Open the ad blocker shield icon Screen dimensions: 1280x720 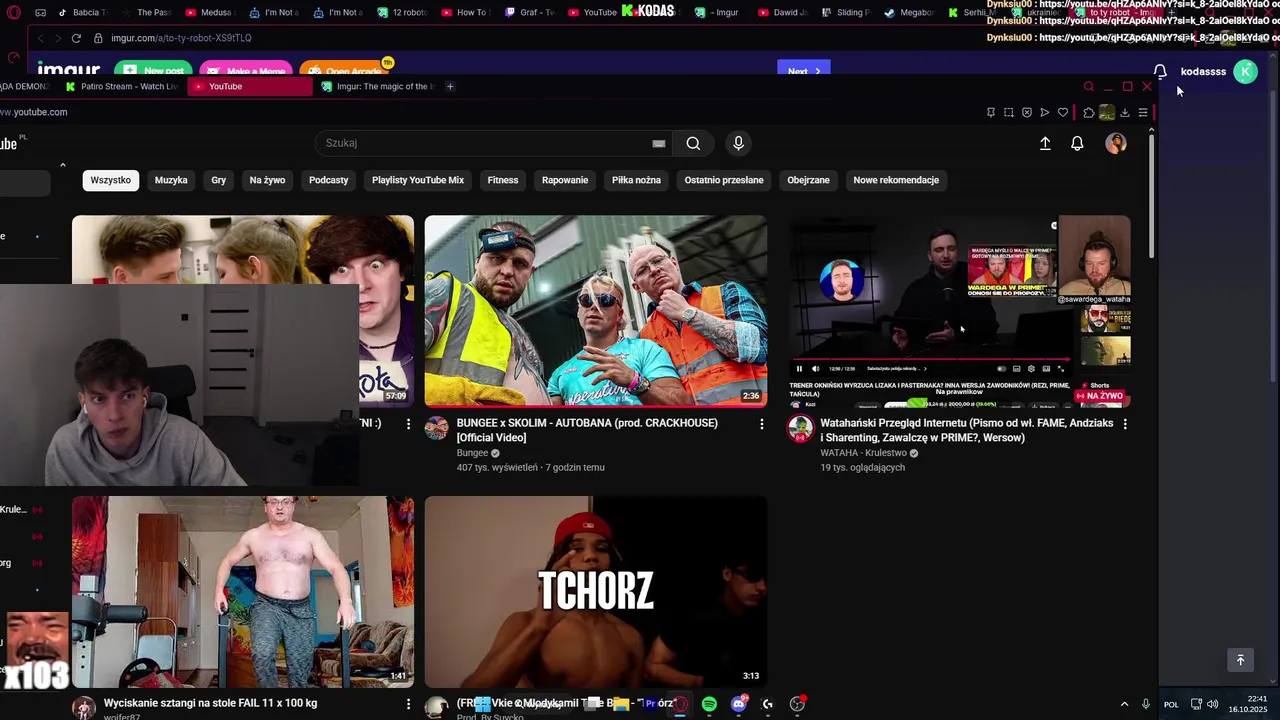click(1027, 112)
